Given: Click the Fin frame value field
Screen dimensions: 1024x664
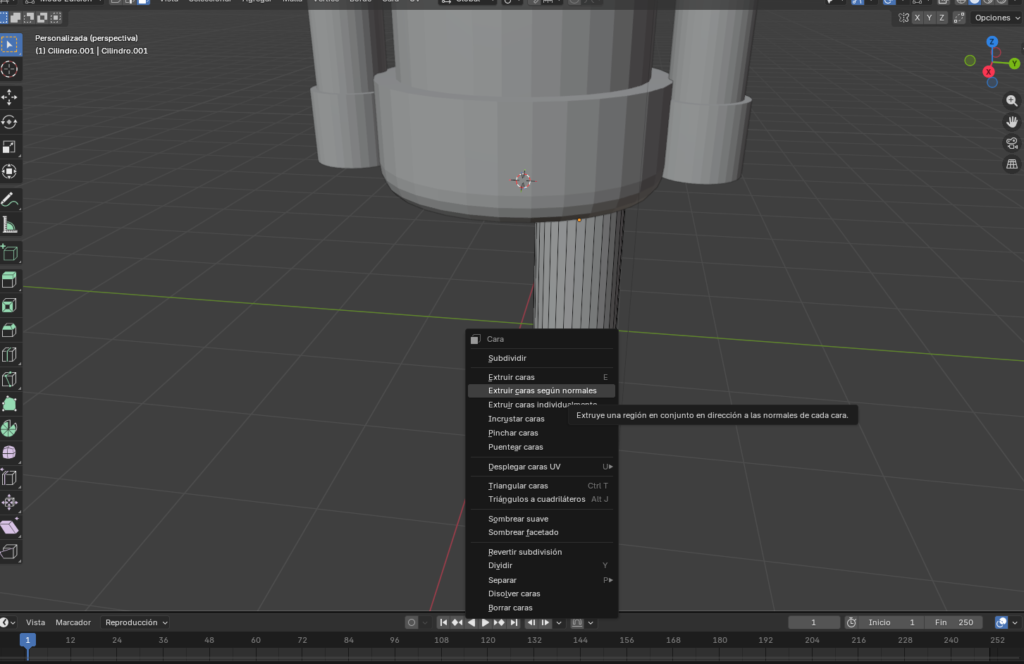Looking at the screenshot, I should click(x=955, y=622).
